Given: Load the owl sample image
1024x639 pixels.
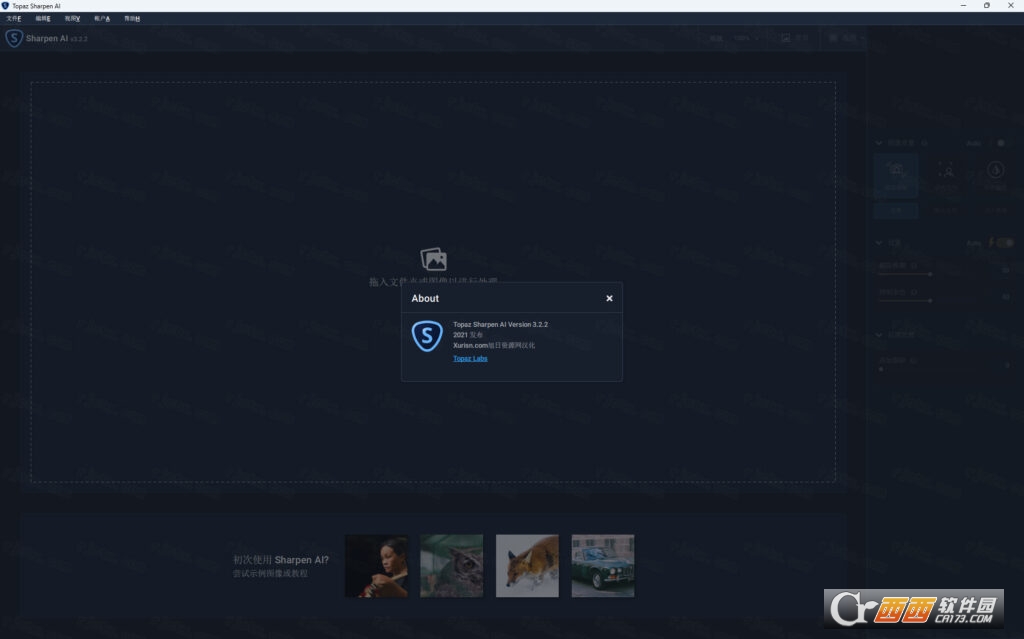Looking at the screenshot, I should click(452, 566).
